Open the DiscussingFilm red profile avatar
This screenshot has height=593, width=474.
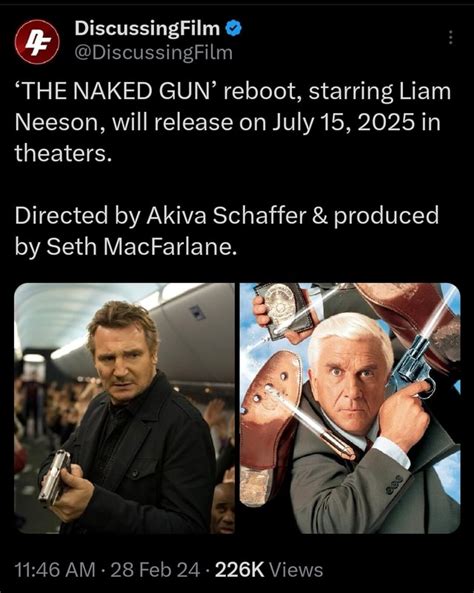[x=37, y=42]
